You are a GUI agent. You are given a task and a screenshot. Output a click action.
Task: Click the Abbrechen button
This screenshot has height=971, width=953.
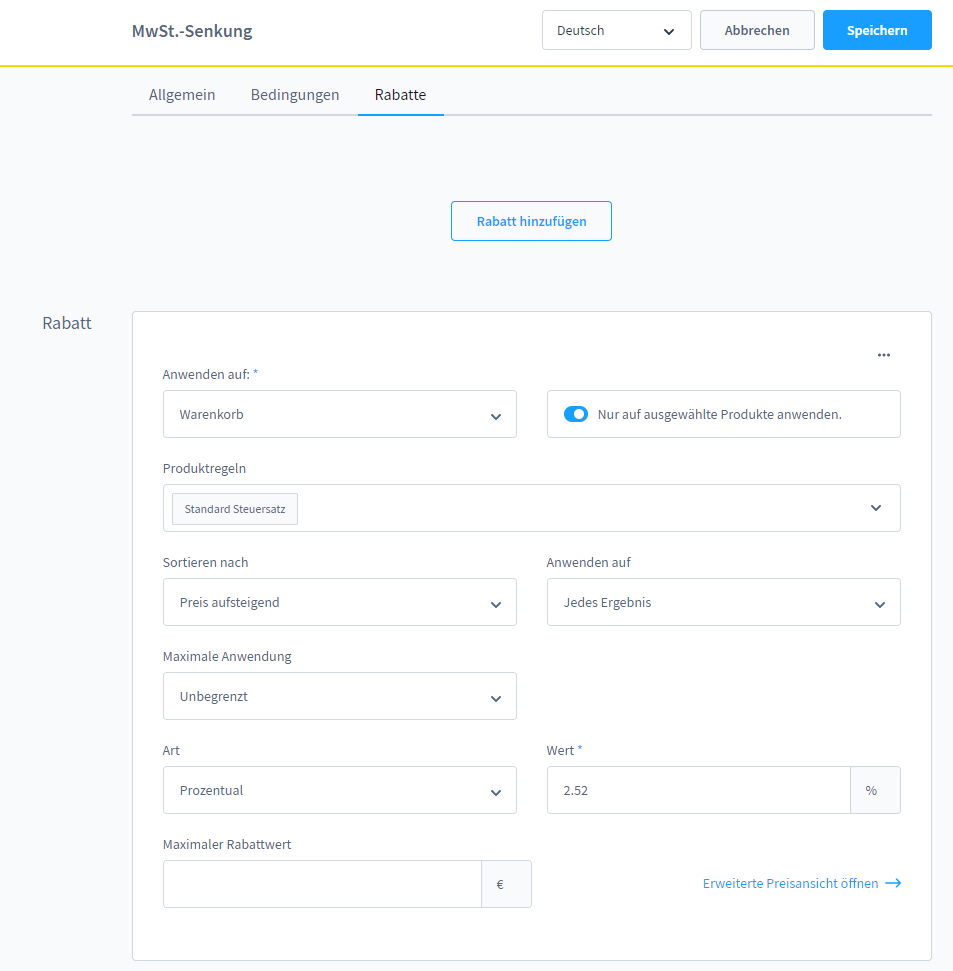[x=757, y=30]
